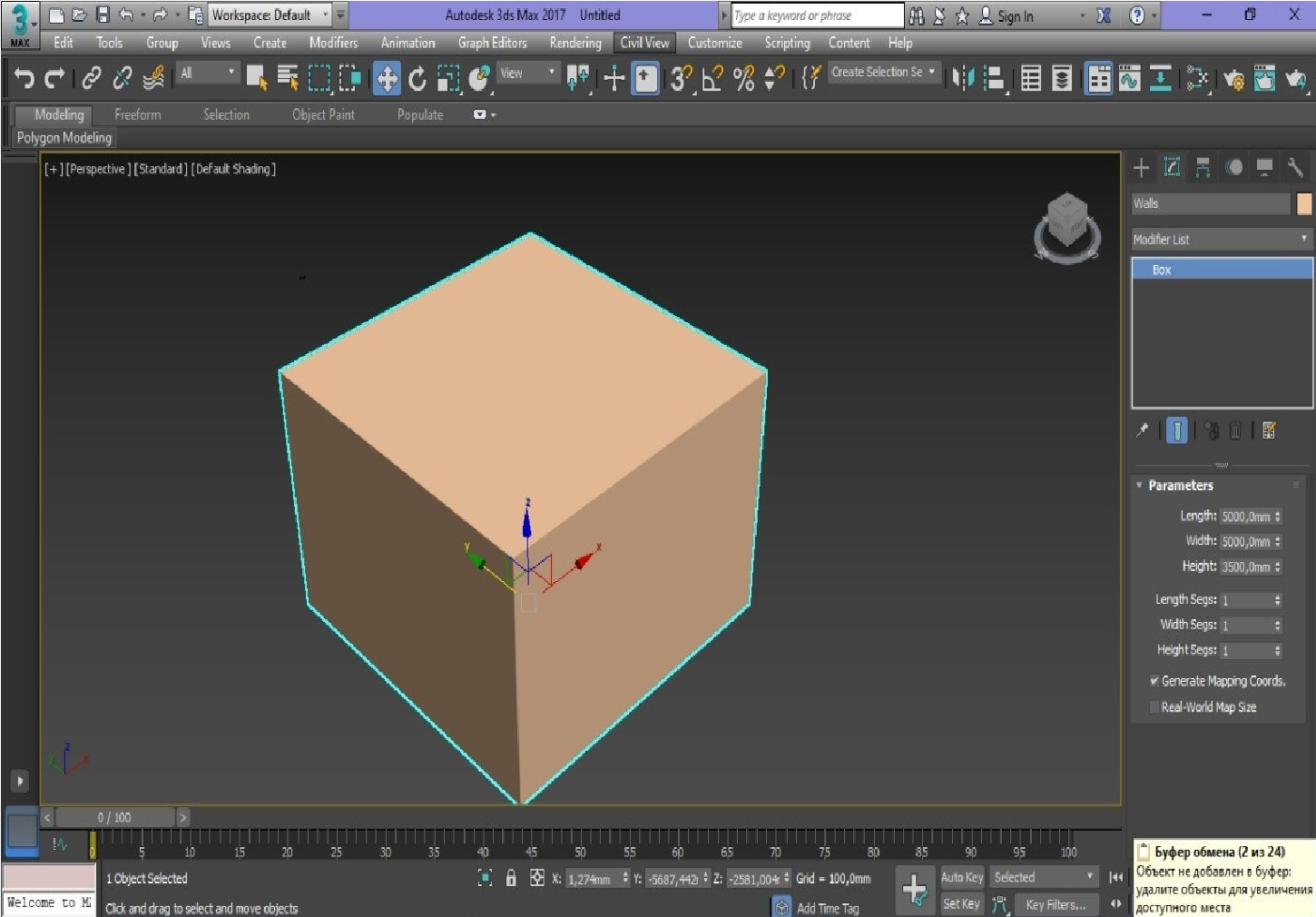The image size is (1316, 917).
Task: Open the Workspace: Default dropdown
Action: pyautogui.click(x=270, y=15)
